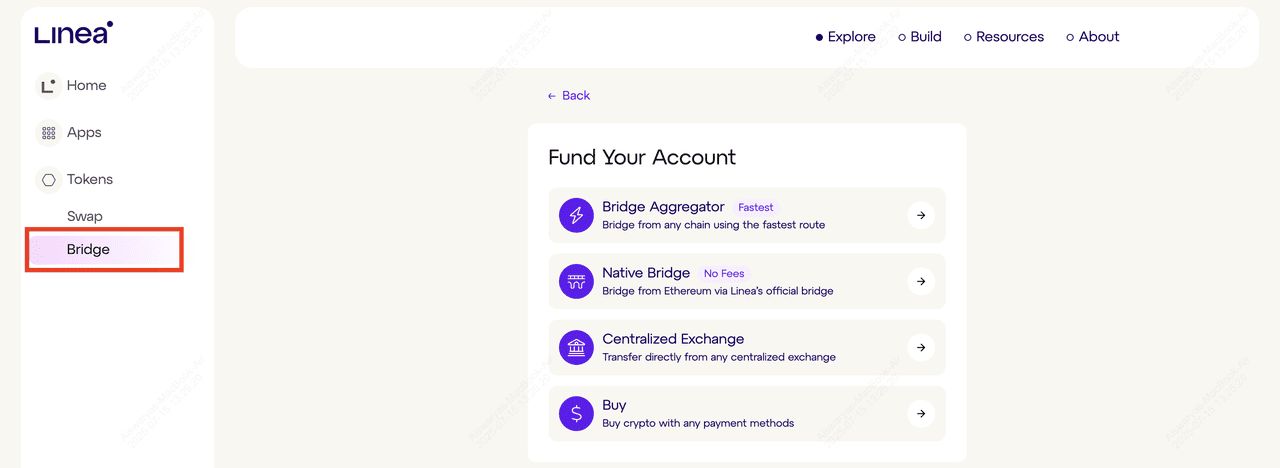
Task: Open Centralized Exchange via its arrow
Action: tap(920, 347)
